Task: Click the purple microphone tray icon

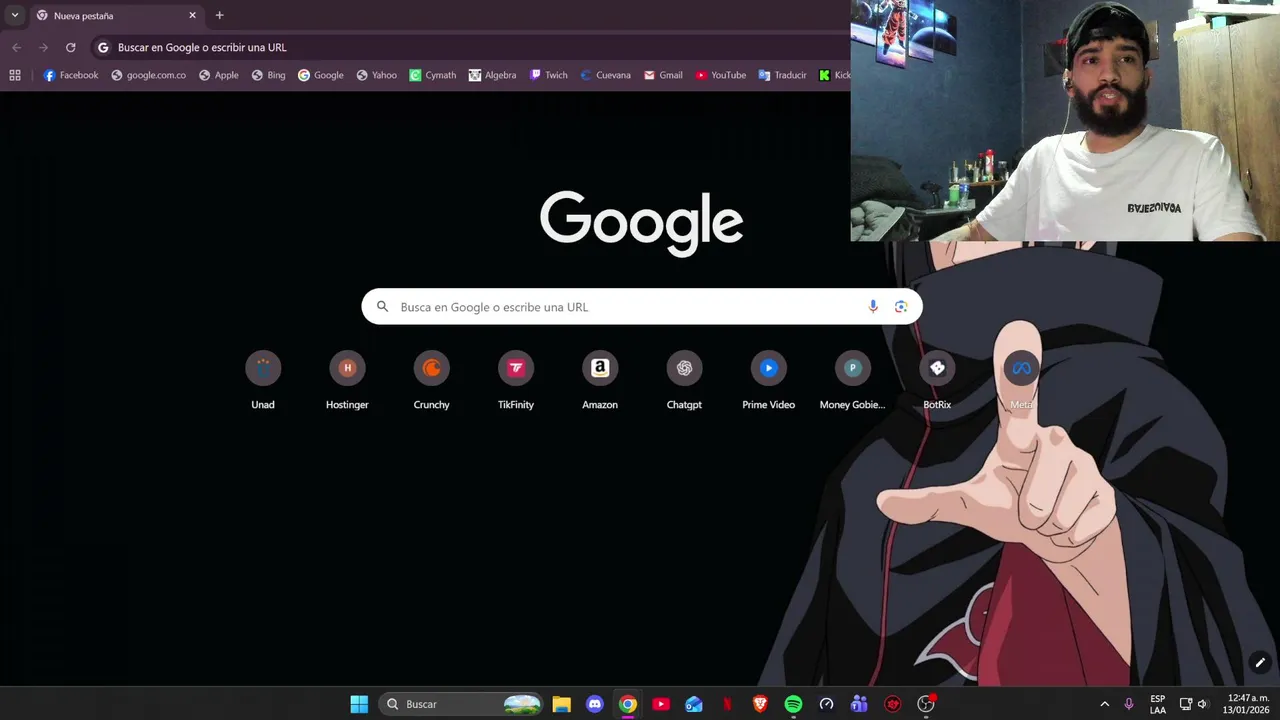Action: click(x=1129, y=704)
